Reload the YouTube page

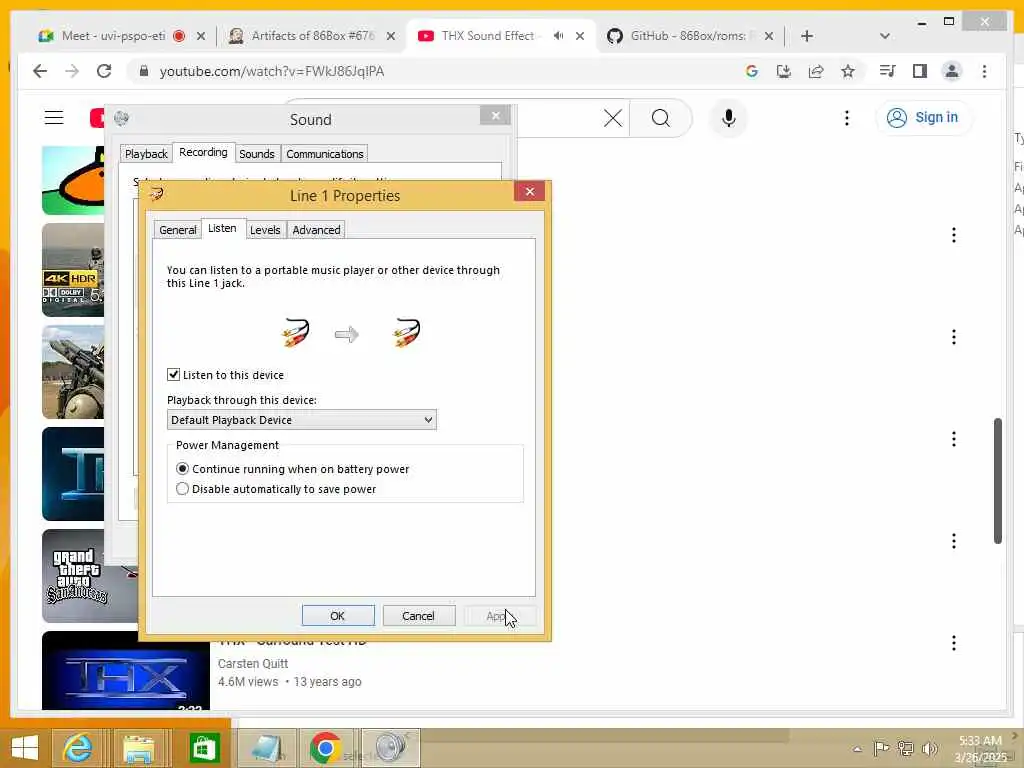104,71
